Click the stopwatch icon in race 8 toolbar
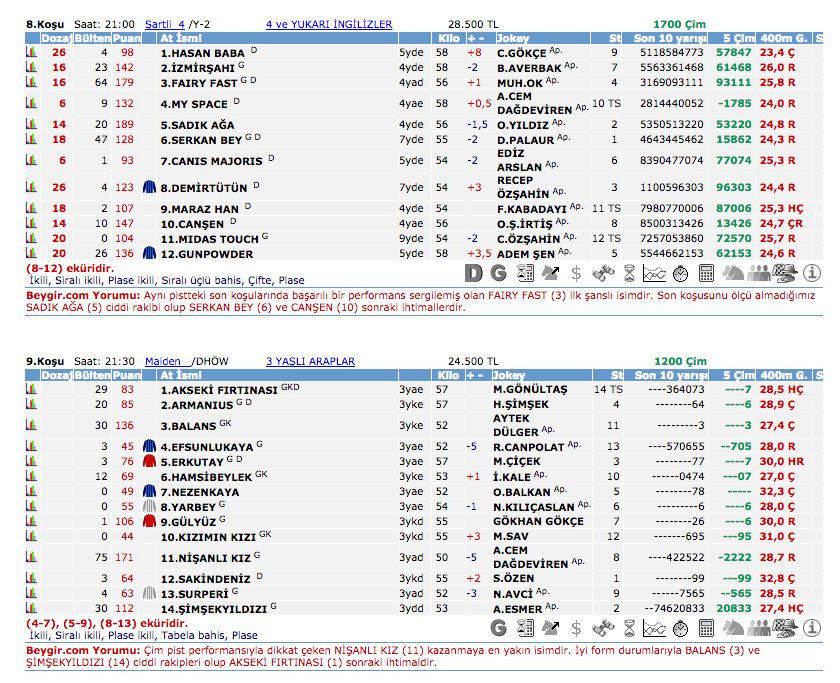The width and height of the screenshot is (840, 683). click(681, 271)
